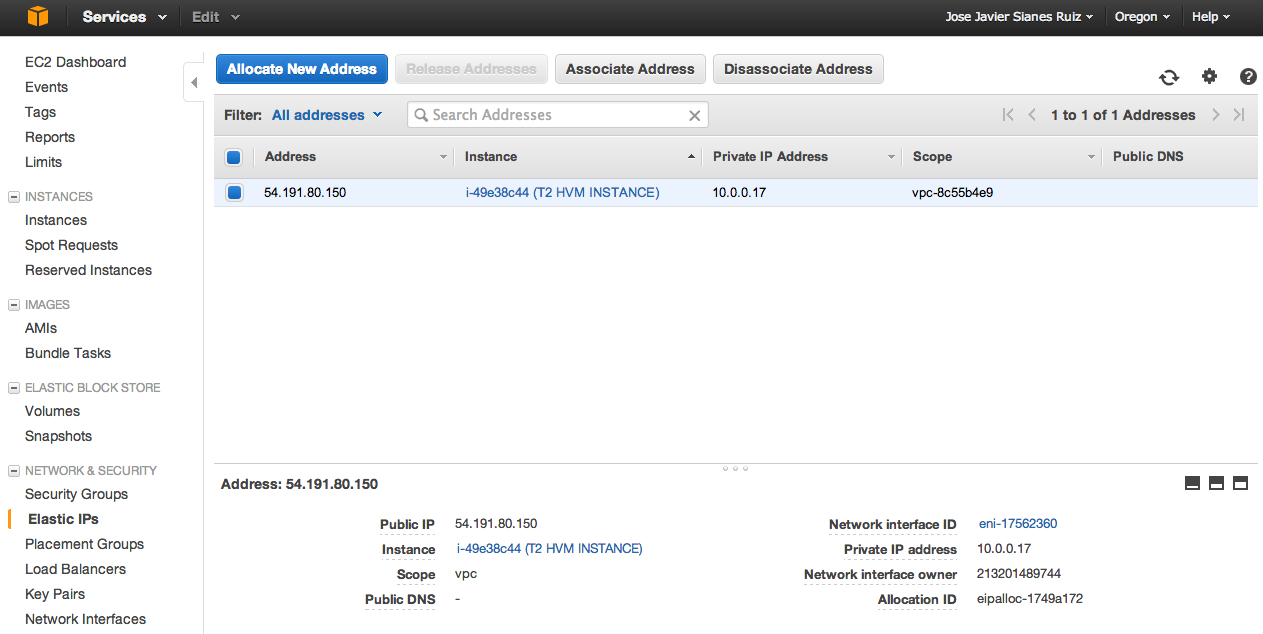The height and width of the screenshot is (634, 1263).
Task: Open Reports in sidebar
Action: [x=50, y=137]
